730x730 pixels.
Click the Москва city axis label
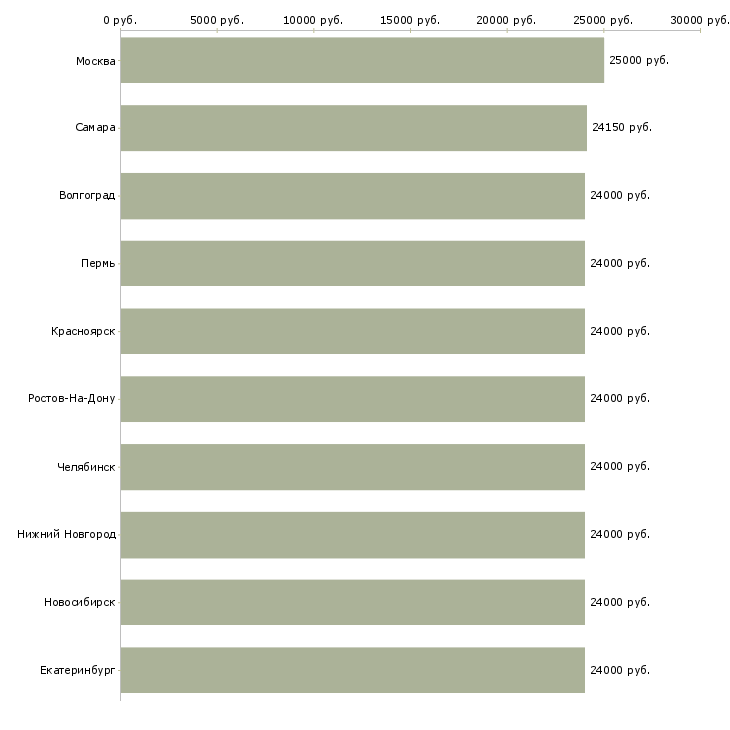click(x=95, y=61)
